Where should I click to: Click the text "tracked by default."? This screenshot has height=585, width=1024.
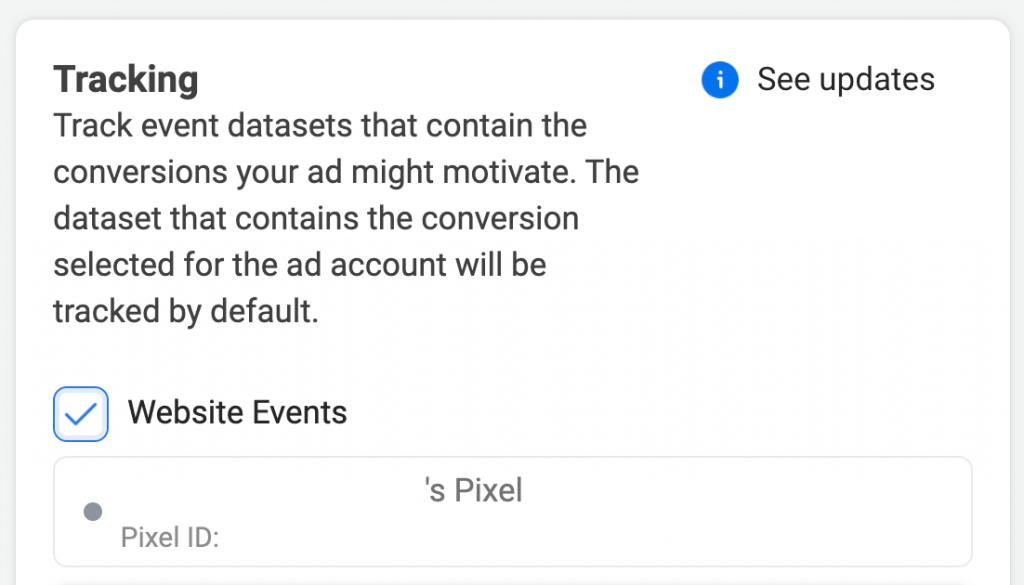186,311
